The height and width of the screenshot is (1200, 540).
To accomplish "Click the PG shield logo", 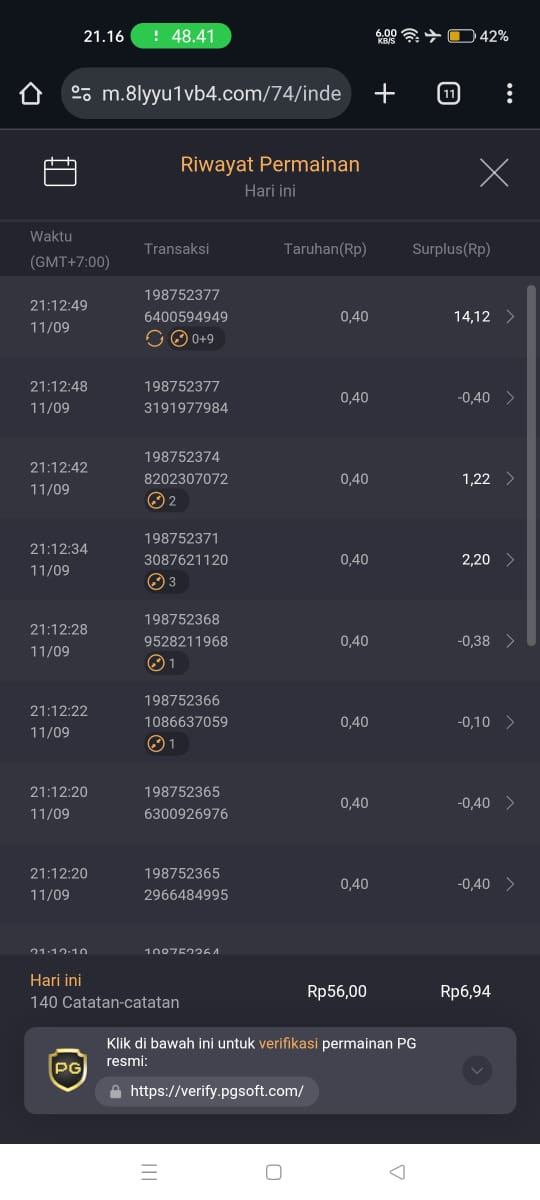I will pos(68,1070).
